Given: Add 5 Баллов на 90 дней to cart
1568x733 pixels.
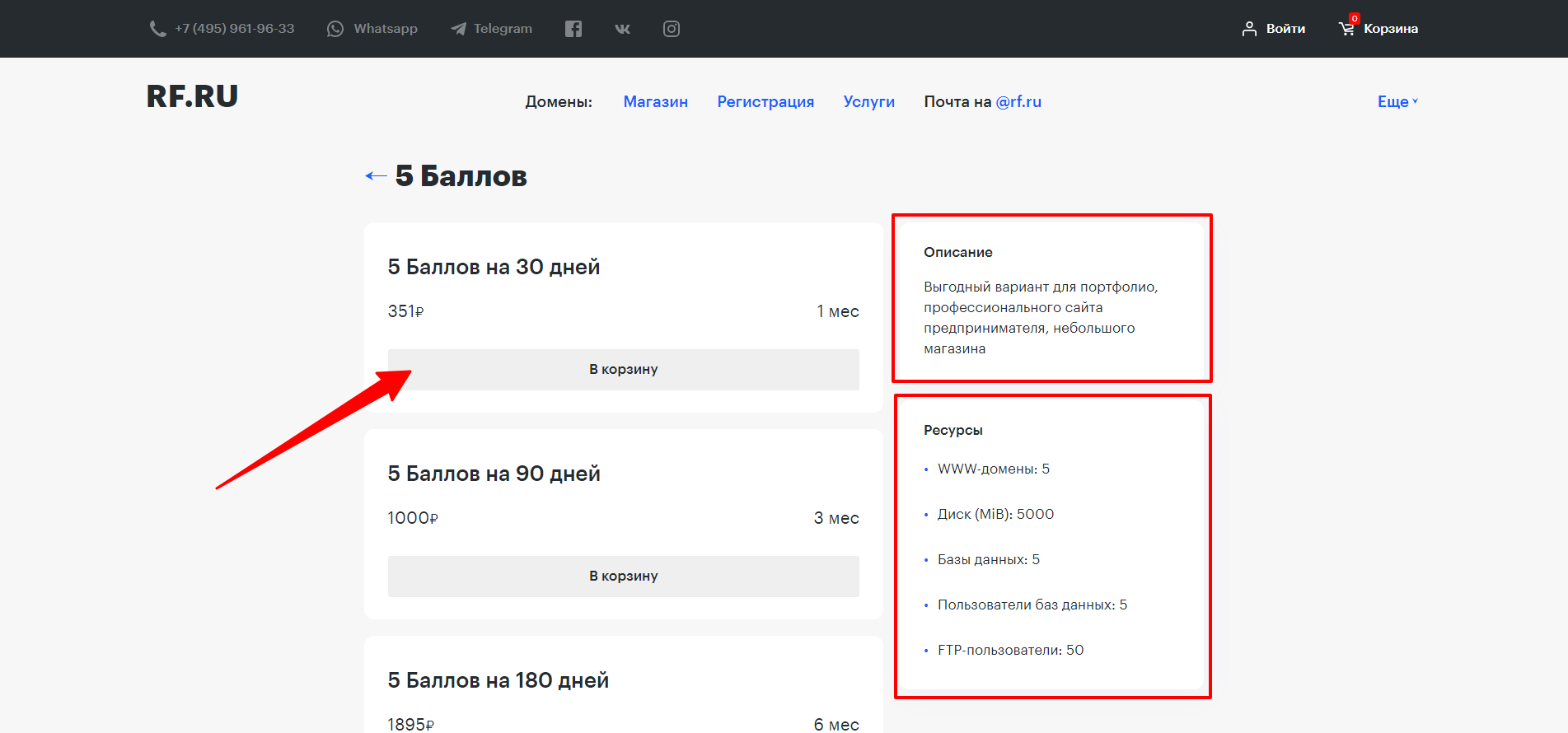Looking at the screenshot, I should (x=623, y=577).
